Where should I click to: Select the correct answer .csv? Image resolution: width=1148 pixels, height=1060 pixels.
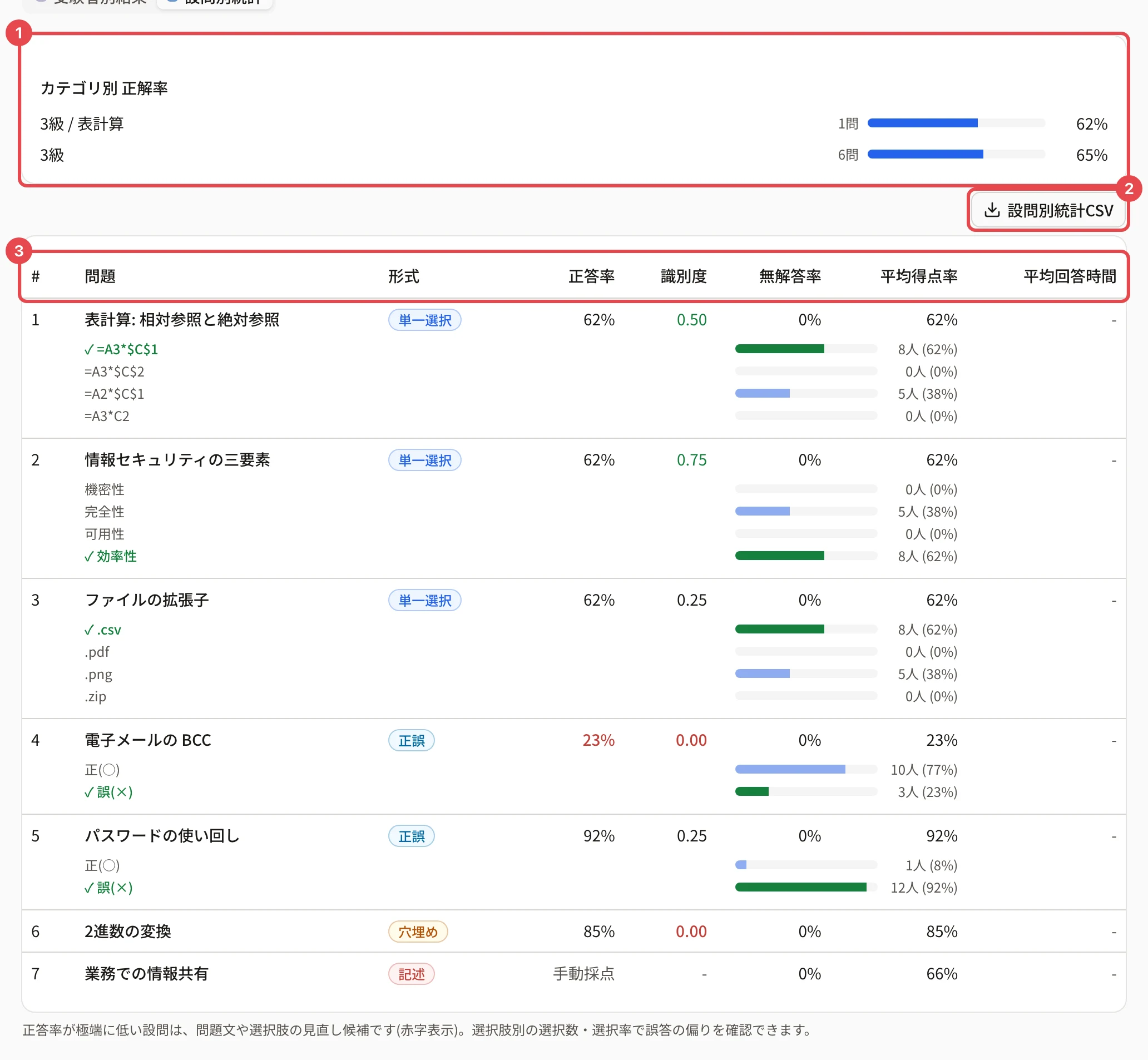pyautogui.click(x=103, y=630)
